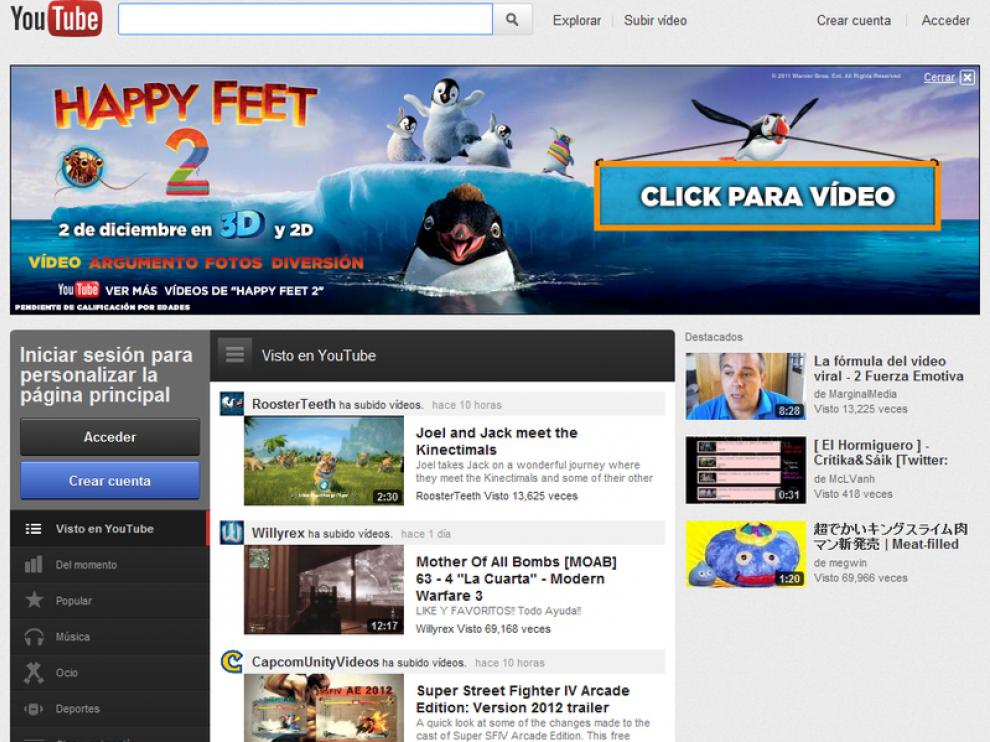Click the Willyrex channel avatar

coord(231,532)
